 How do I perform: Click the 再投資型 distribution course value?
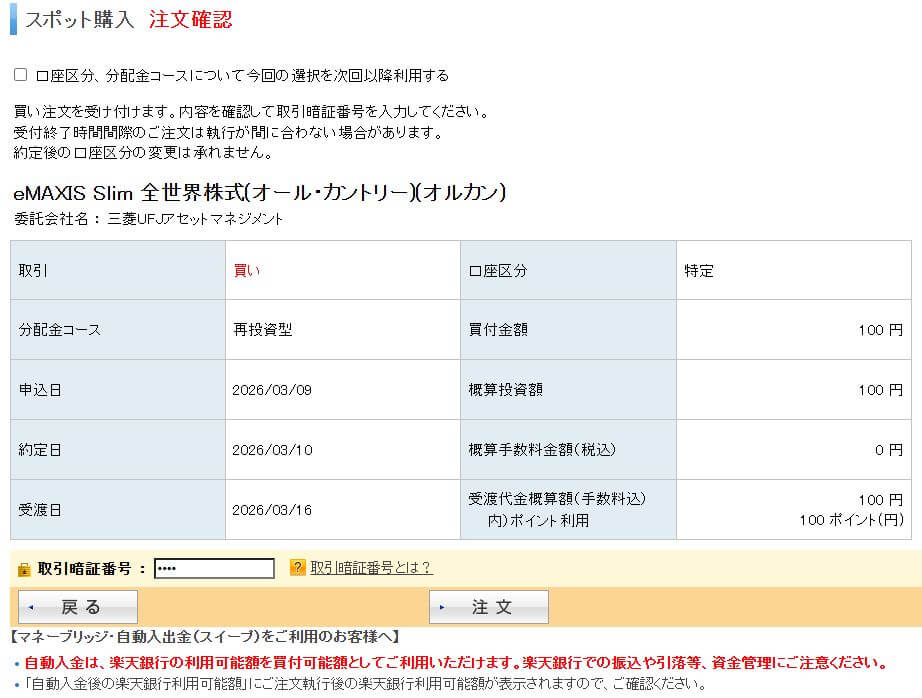click(262, 330)
